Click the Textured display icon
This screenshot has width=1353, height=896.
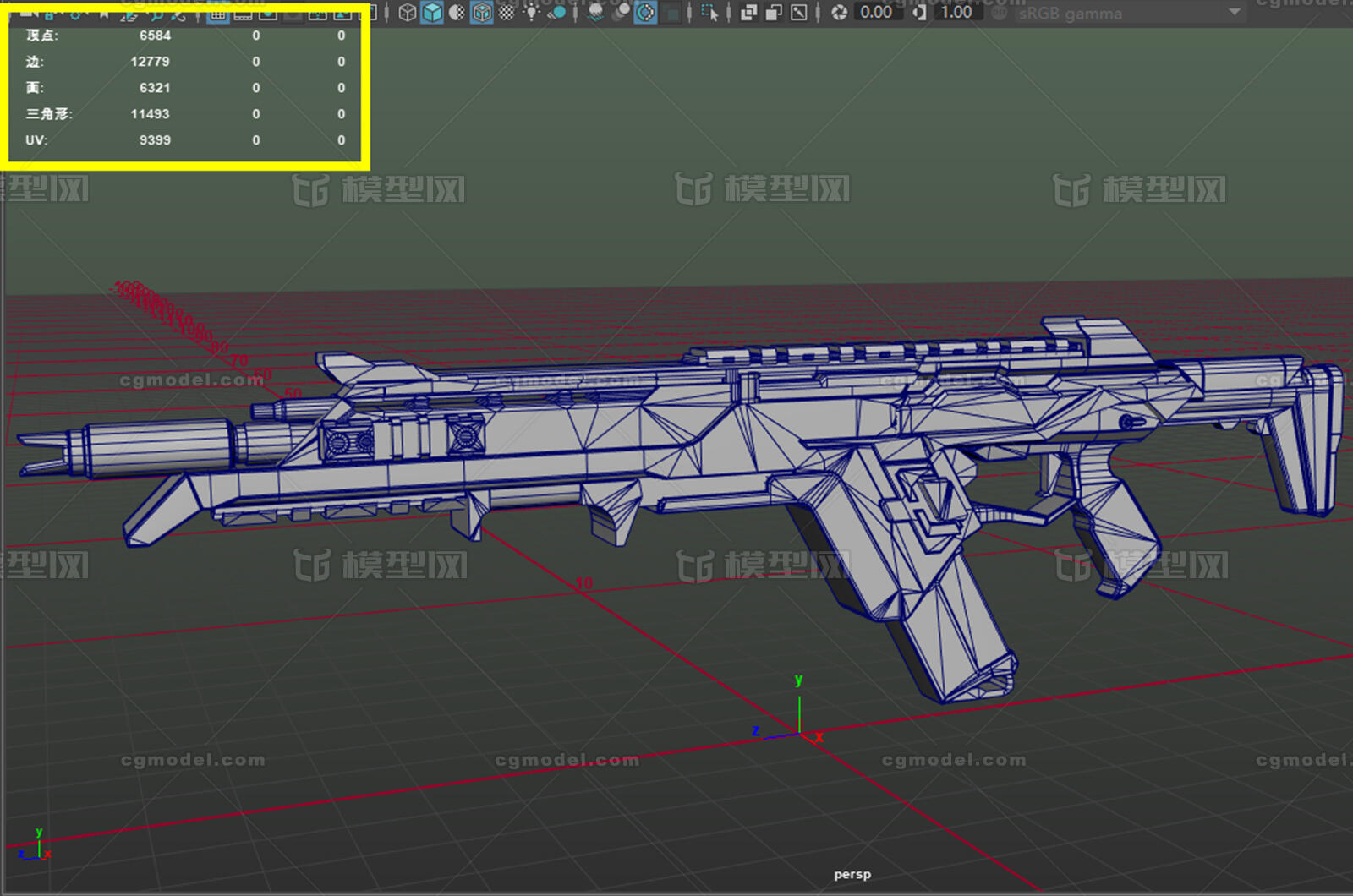click(x=481, y=13)
